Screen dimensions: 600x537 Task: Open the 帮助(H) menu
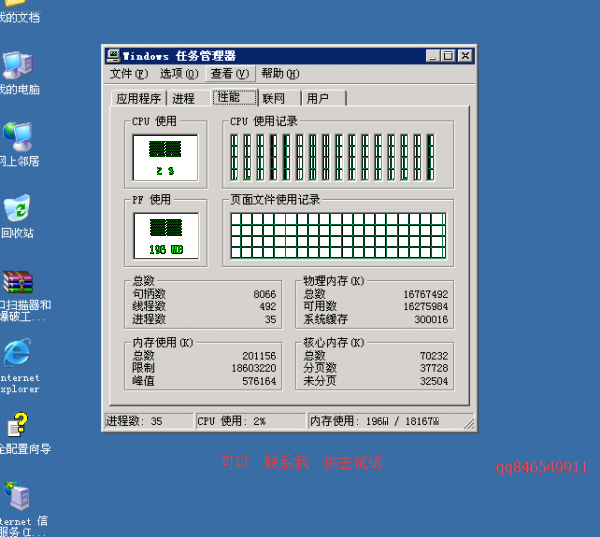point(280,73)
